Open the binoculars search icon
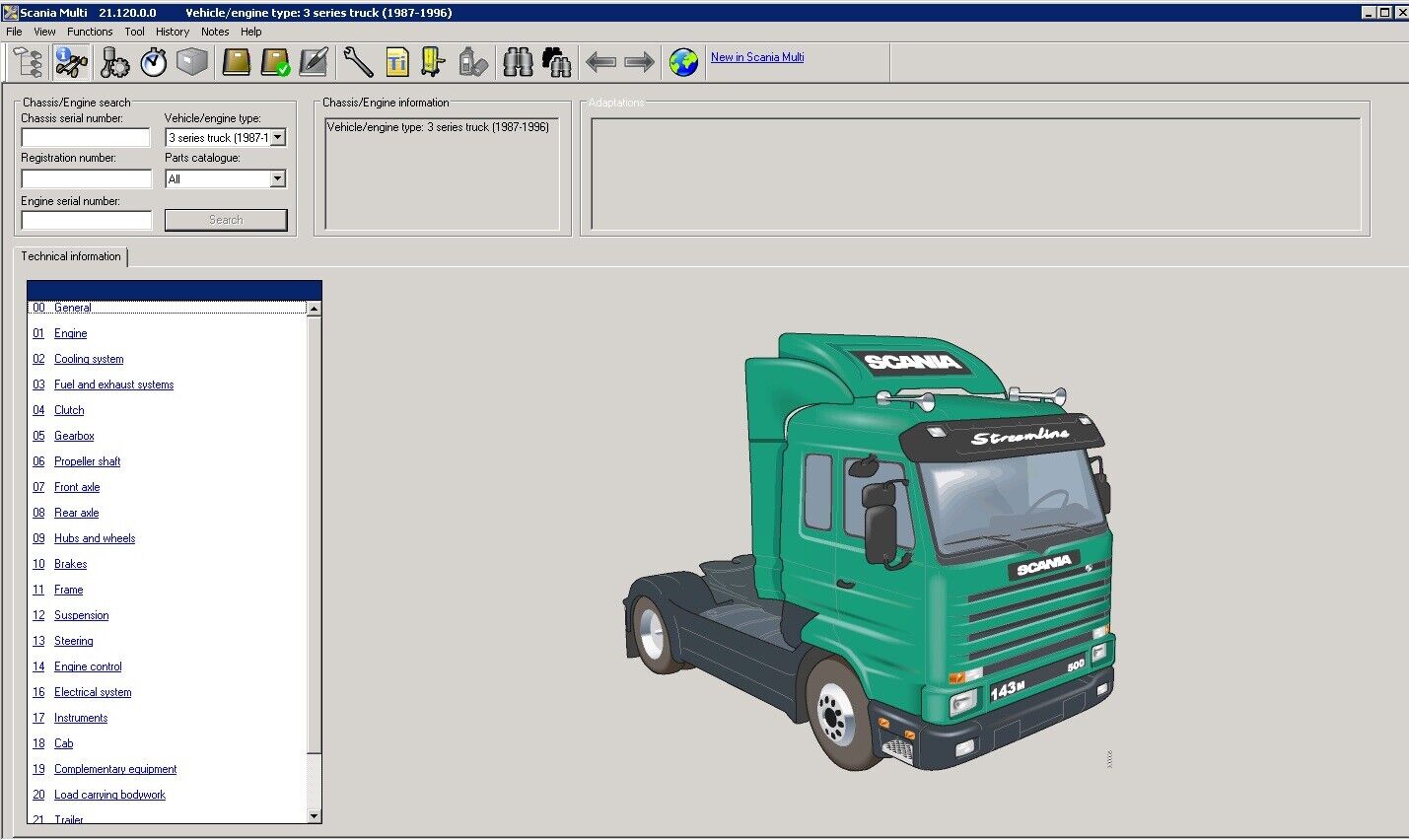1409x840 pixels. [x=518, y=63]
